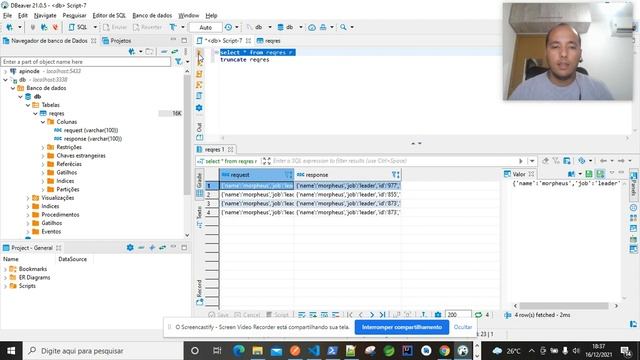Click the Ocultar link
Image resolution: width=640 pixels, height=360 pixels.
pos(462,327)
